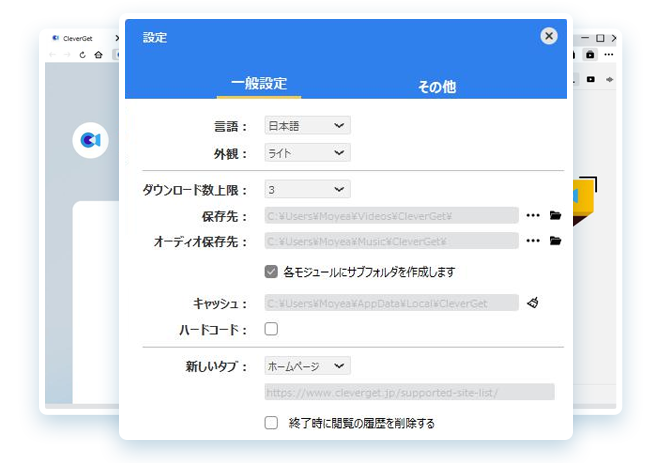This screenshot has width=664, height=463.
Task: Open three-dots menu in CleverGet window toolbar
Action: tap(609, 54)
